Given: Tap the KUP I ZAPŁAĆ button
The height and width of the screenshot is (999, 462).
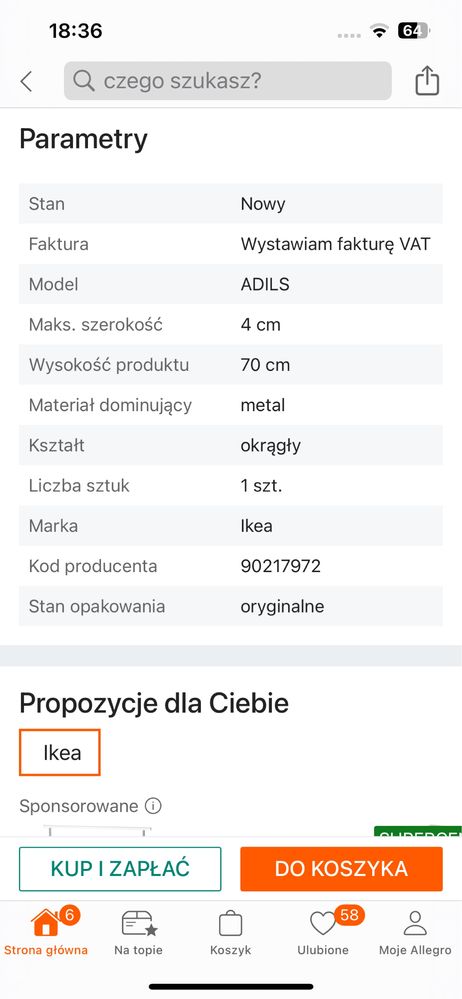Looking at the screenshot, I should 120,869.
